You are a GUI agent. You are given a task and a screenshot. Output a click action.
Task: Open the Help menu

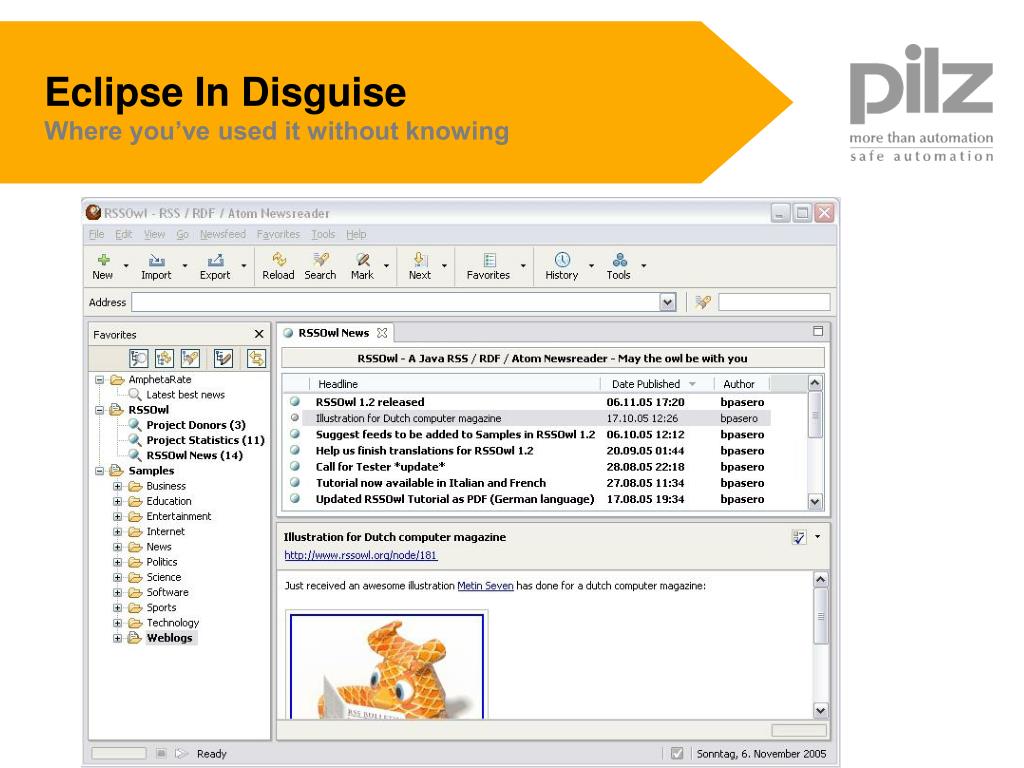(356, 234)
